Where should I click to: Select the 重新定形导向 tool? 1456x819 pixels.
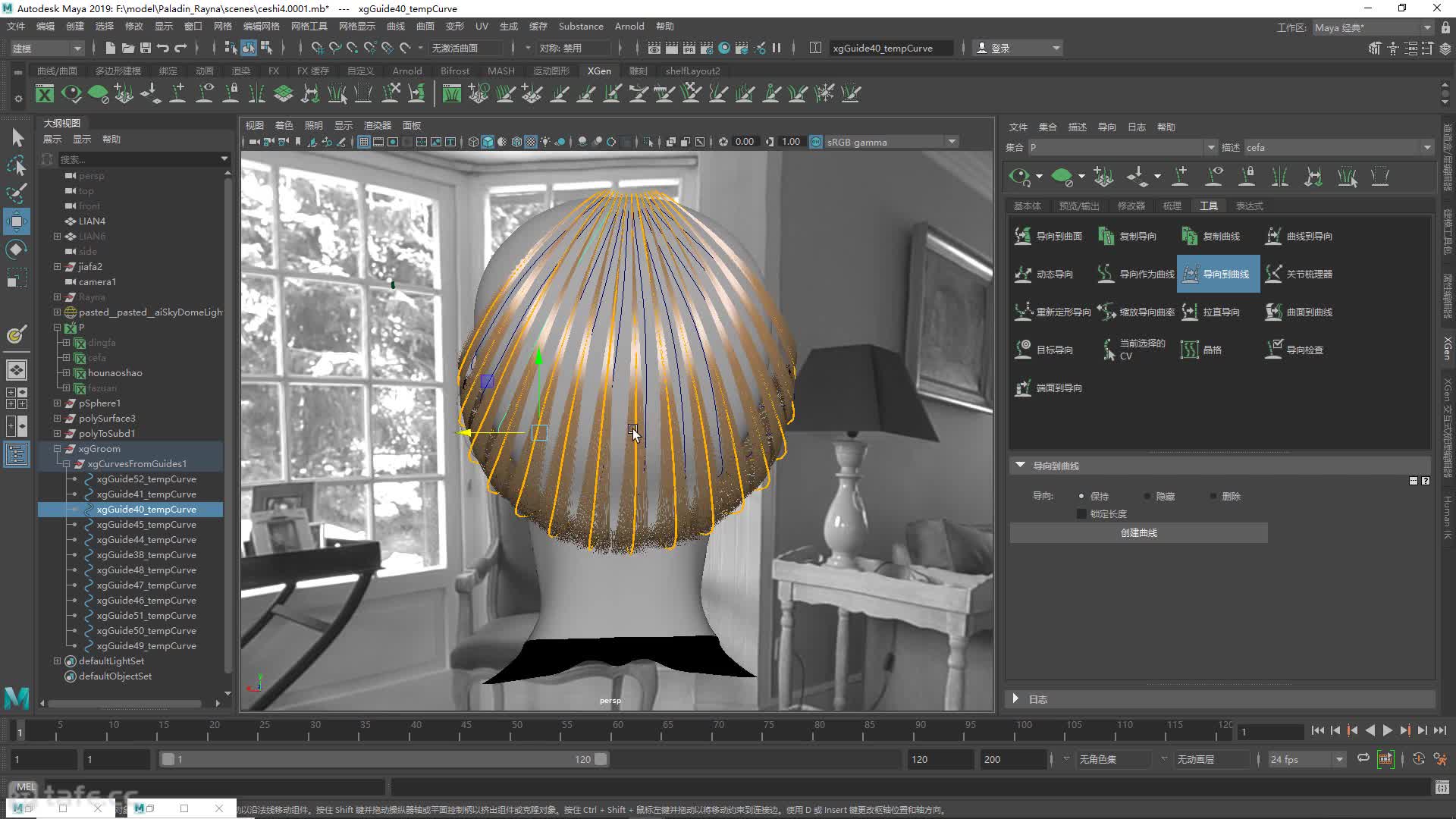click(x=1052, y=312)
